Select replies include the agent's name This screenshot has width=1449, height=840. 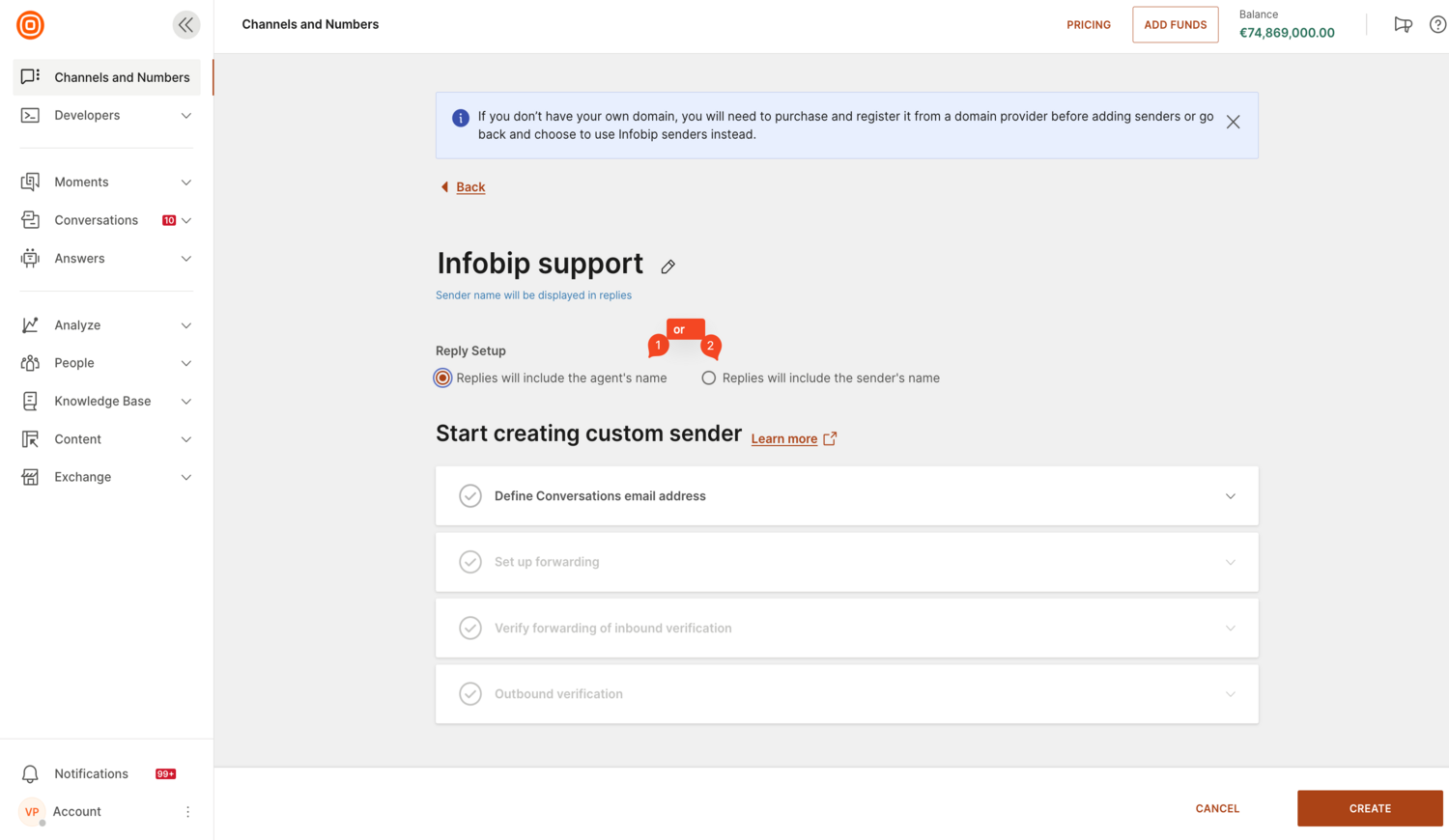[443, 378]
